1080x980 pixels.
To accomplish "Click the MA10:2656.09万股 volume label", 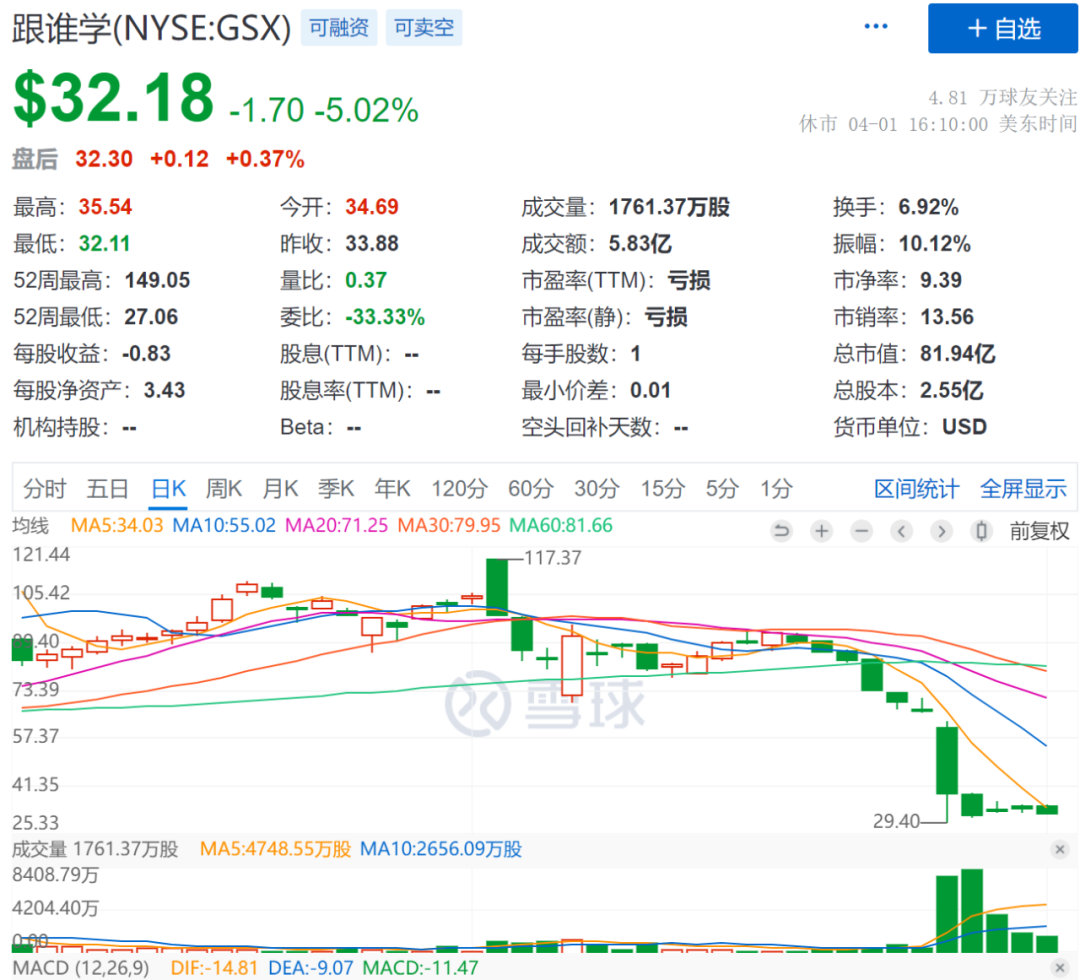I will click(x=441, y=849).
